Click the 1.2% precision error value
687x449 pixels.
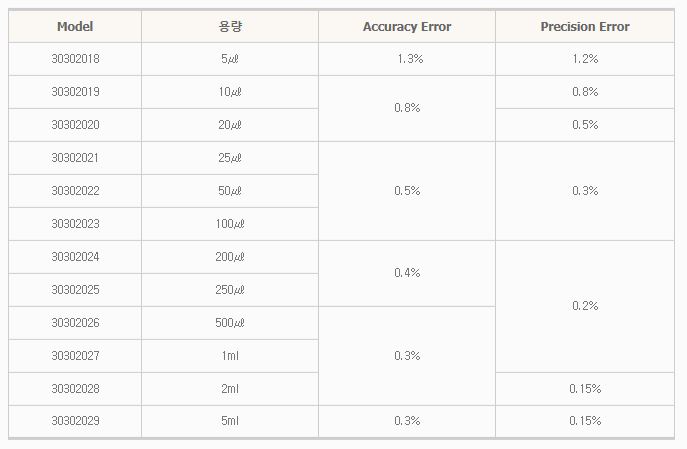pyautogui.click(x=585, y=59)
